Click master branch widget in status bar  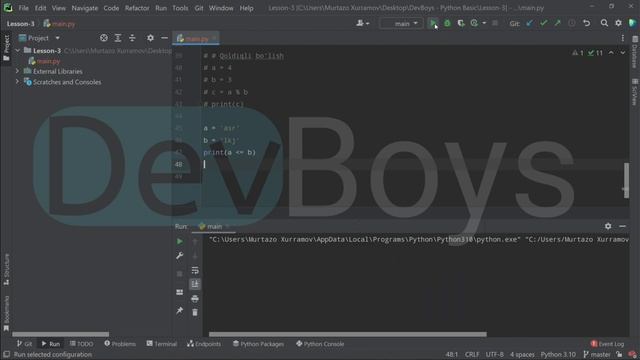point(597,355)
